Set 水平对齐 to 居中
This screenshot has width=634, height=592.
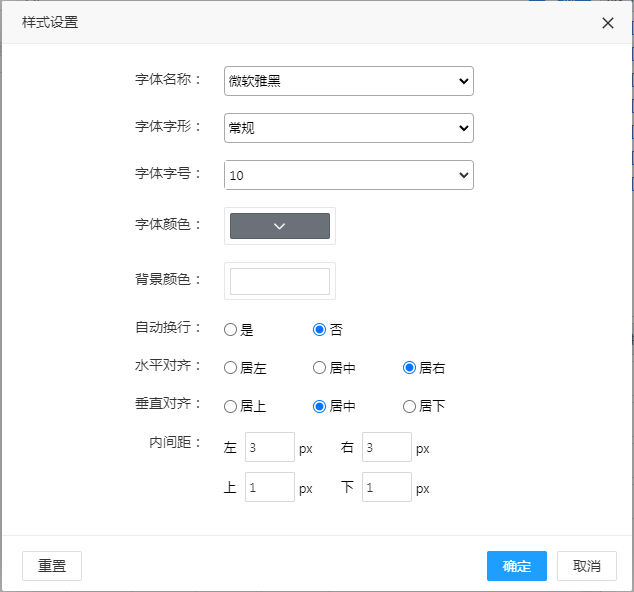(x=320, y=368)
